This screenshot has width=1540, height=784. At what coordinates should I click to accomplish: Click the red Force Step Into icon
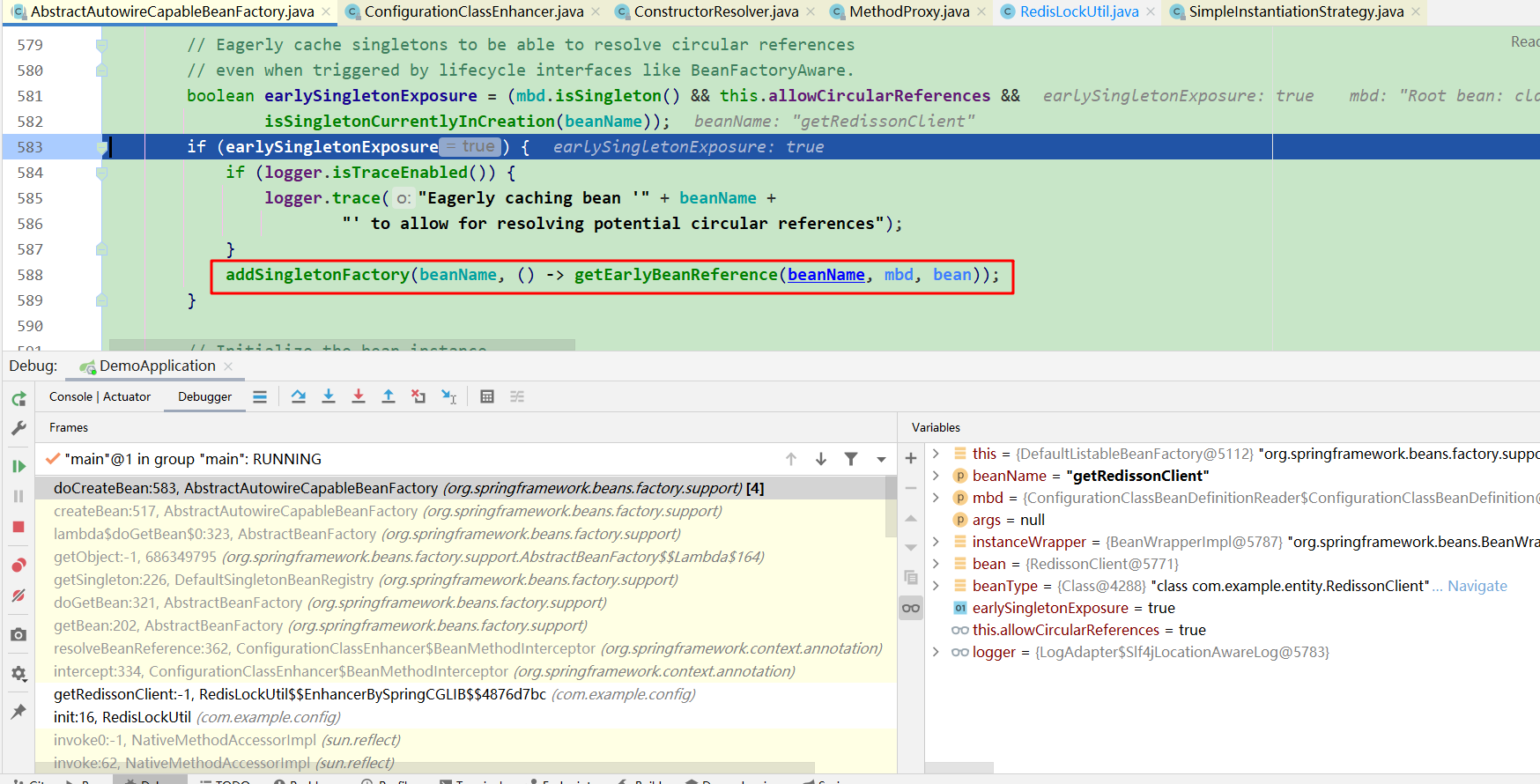pyautogui.click(x=359, y=396)
